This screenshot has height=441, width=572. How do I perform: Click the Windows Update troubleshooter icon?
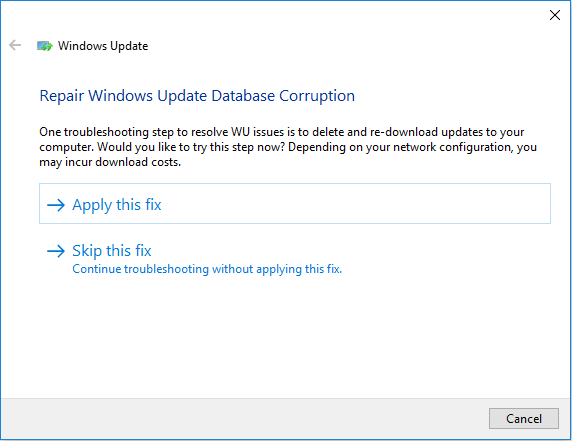point(45,46)
